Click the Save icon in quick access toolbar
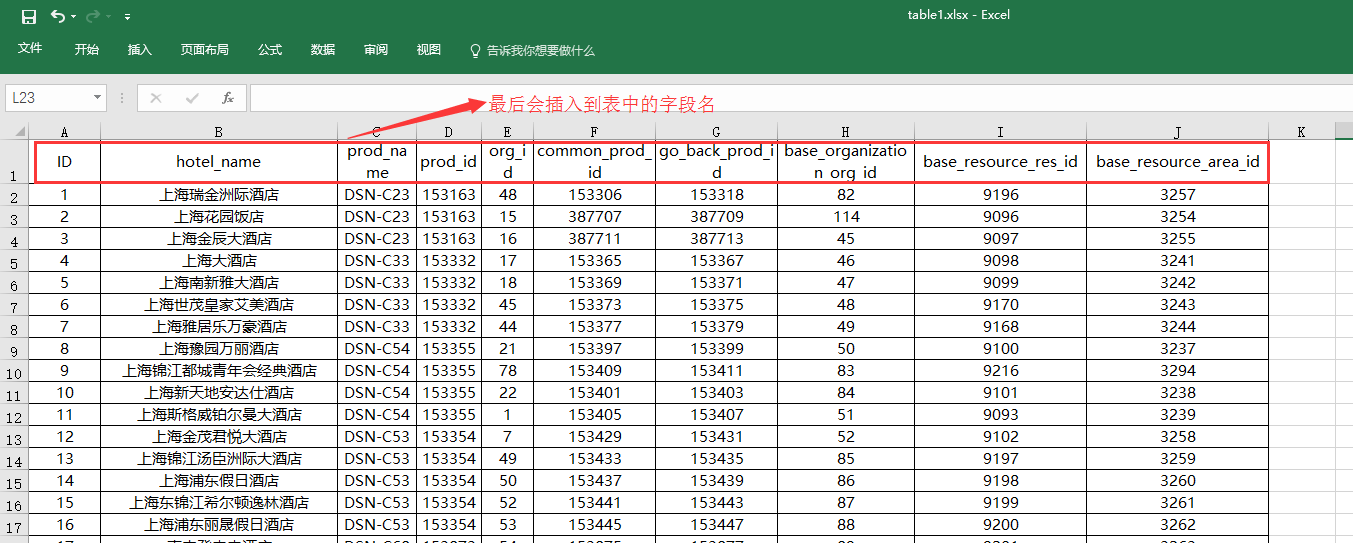The height and width of the screenshot is (543, 1353). (29, 16)
